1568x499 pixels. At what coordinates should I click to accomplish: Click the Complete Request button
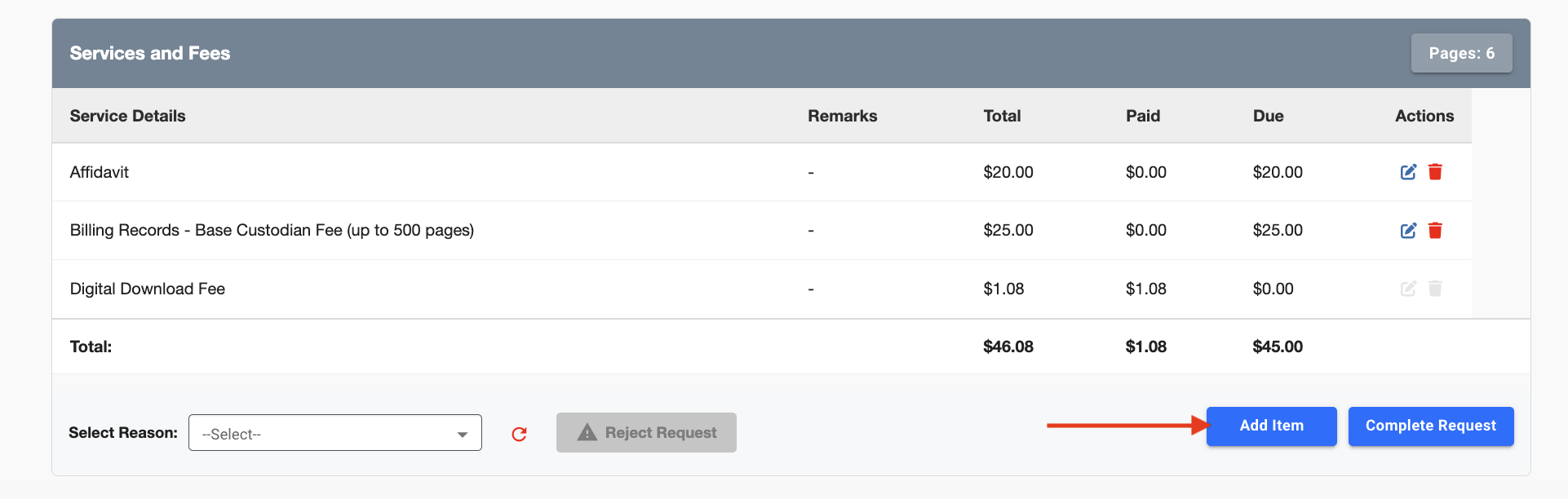pos(1430,426)
